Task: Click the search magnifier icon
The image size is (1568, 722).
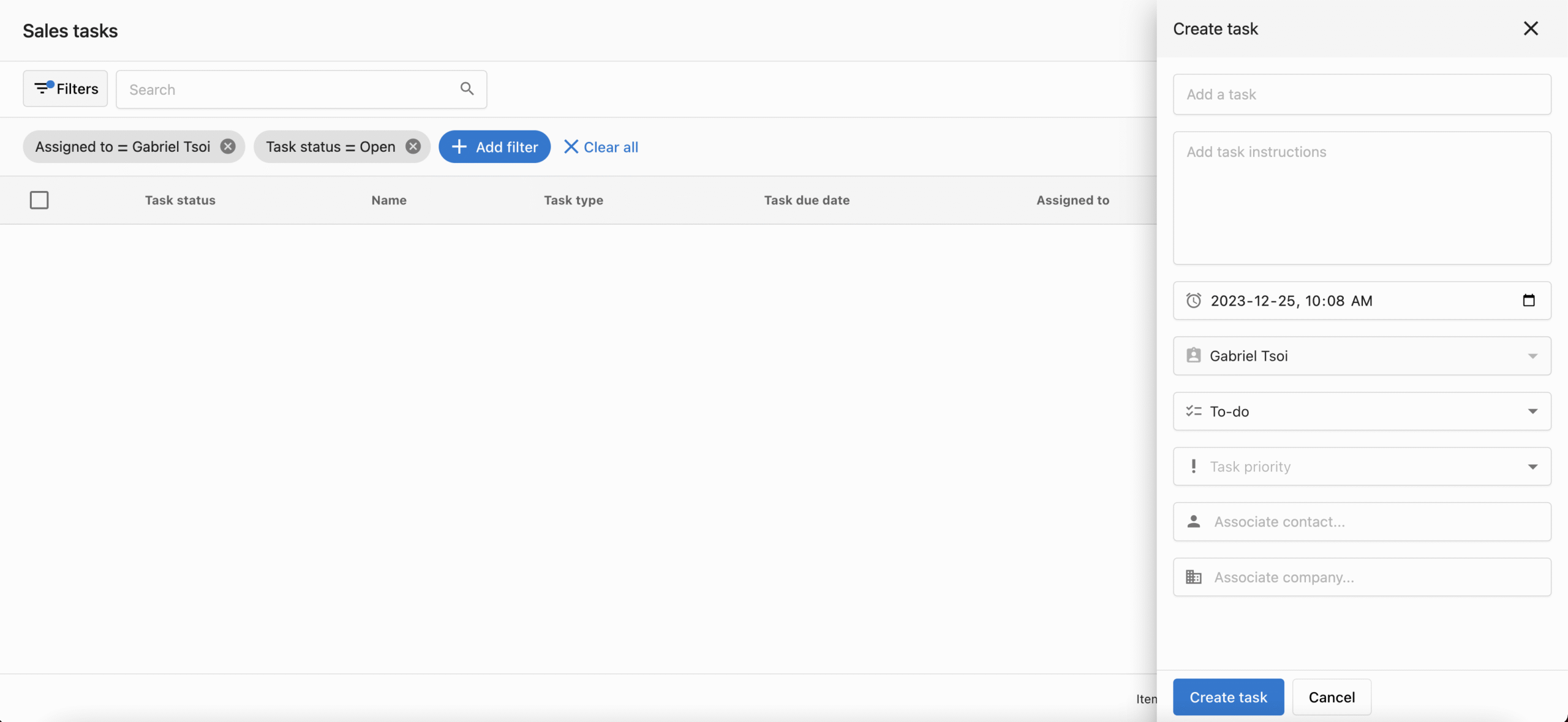Action: tap(467, 89)
